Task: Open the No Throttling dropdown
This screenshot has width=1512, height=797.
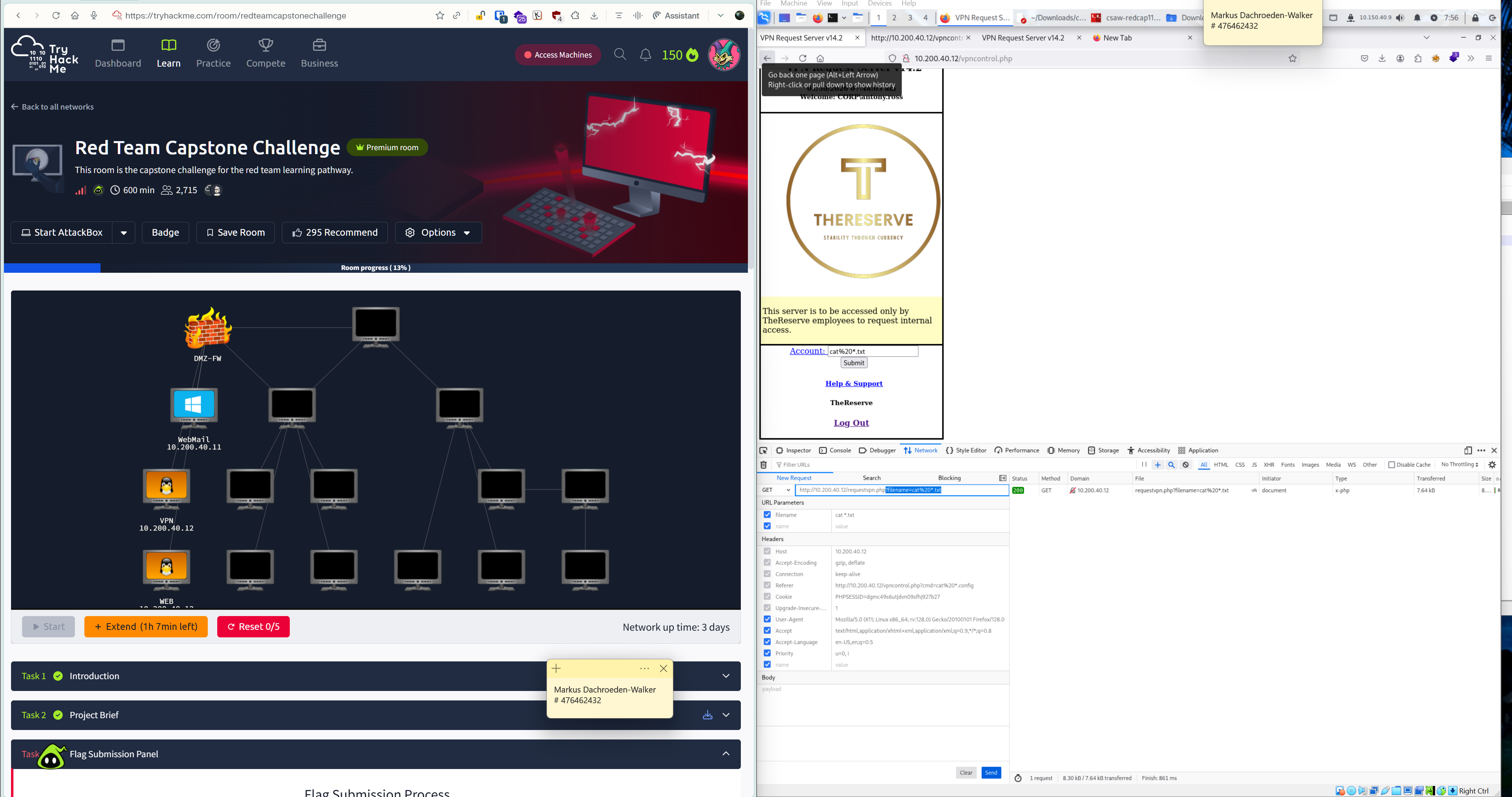Action: tap(1459, 465)
